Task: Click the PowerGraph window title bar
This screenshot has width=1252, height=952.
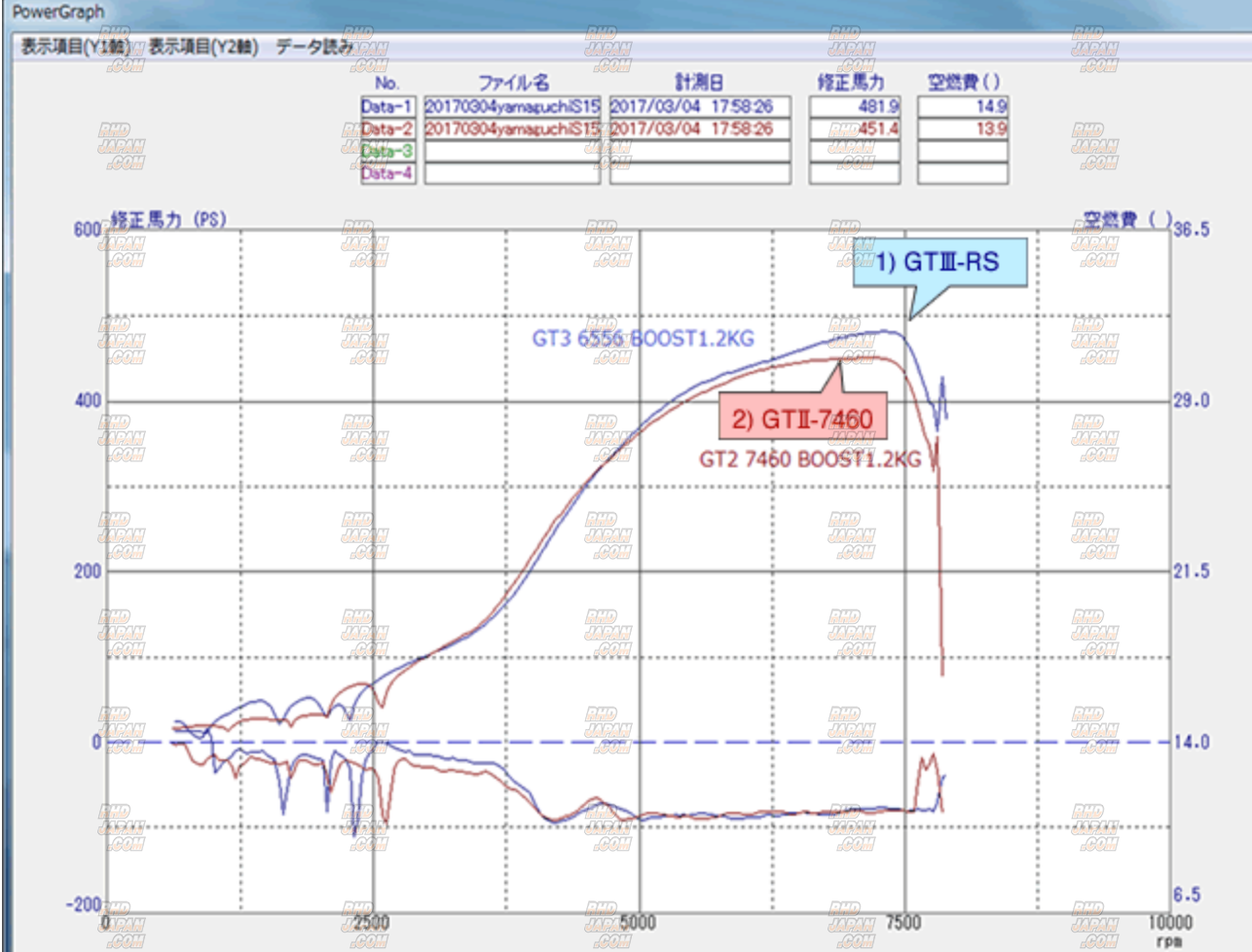Action: tap(623, 13)
